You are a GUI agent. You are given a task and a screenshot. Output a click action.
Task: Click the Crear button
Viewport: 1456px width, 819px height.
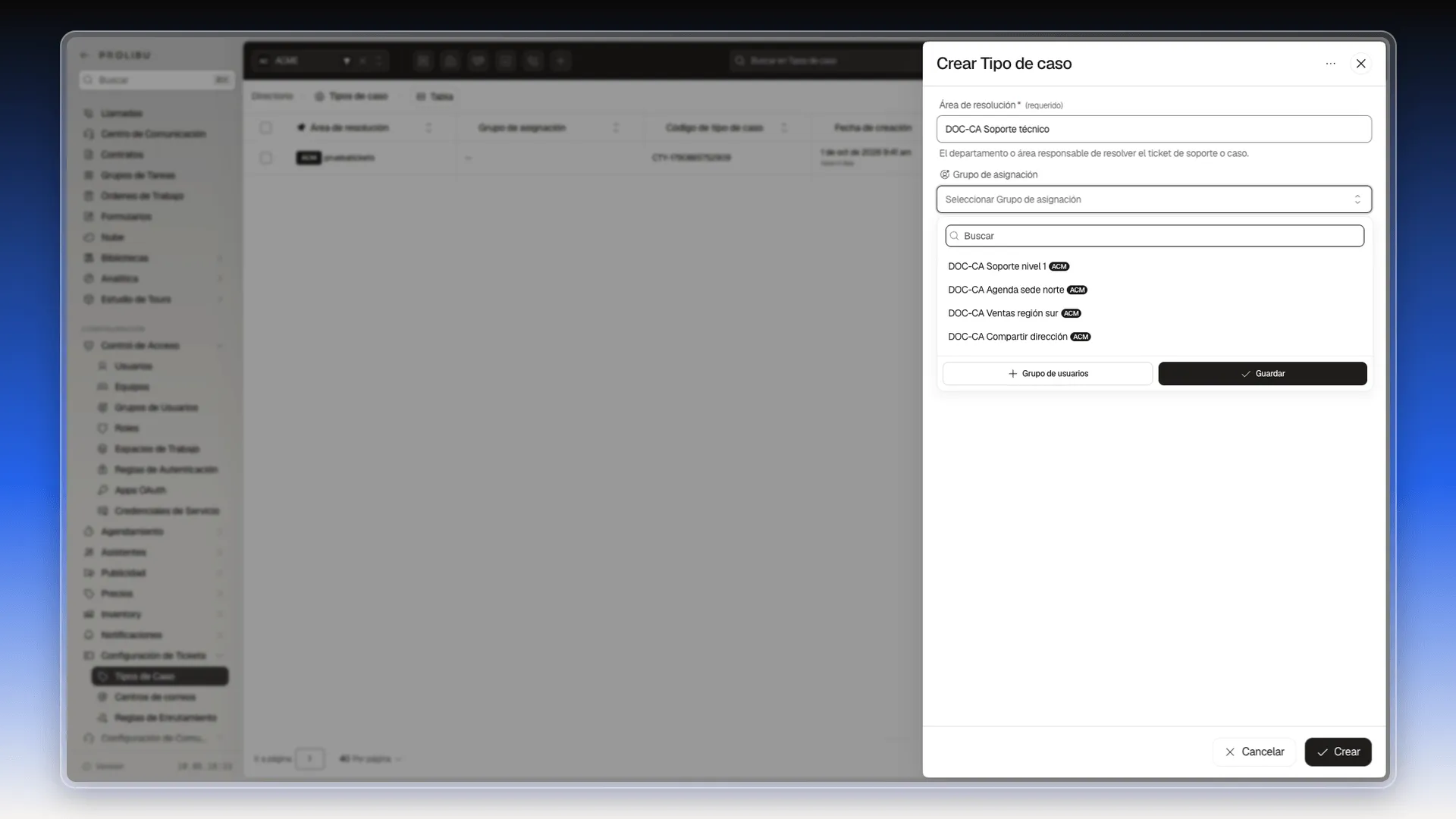(1338, 752)
